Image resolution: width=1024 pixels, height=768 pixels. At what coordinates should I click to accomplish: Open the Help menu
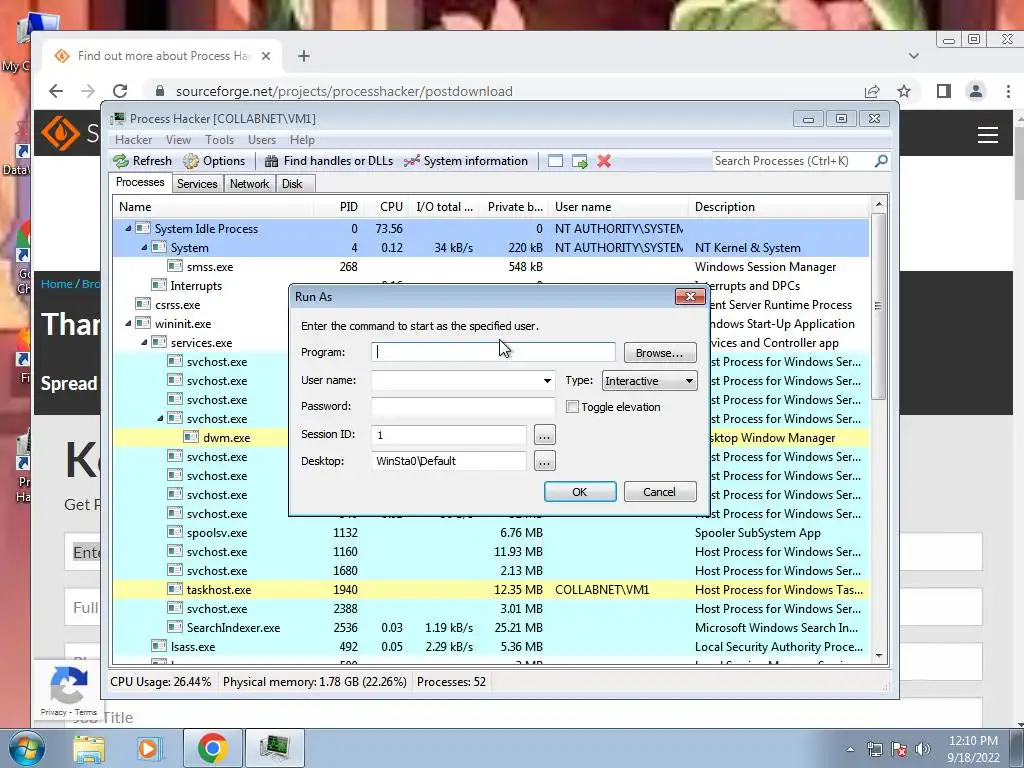[302, 140]
